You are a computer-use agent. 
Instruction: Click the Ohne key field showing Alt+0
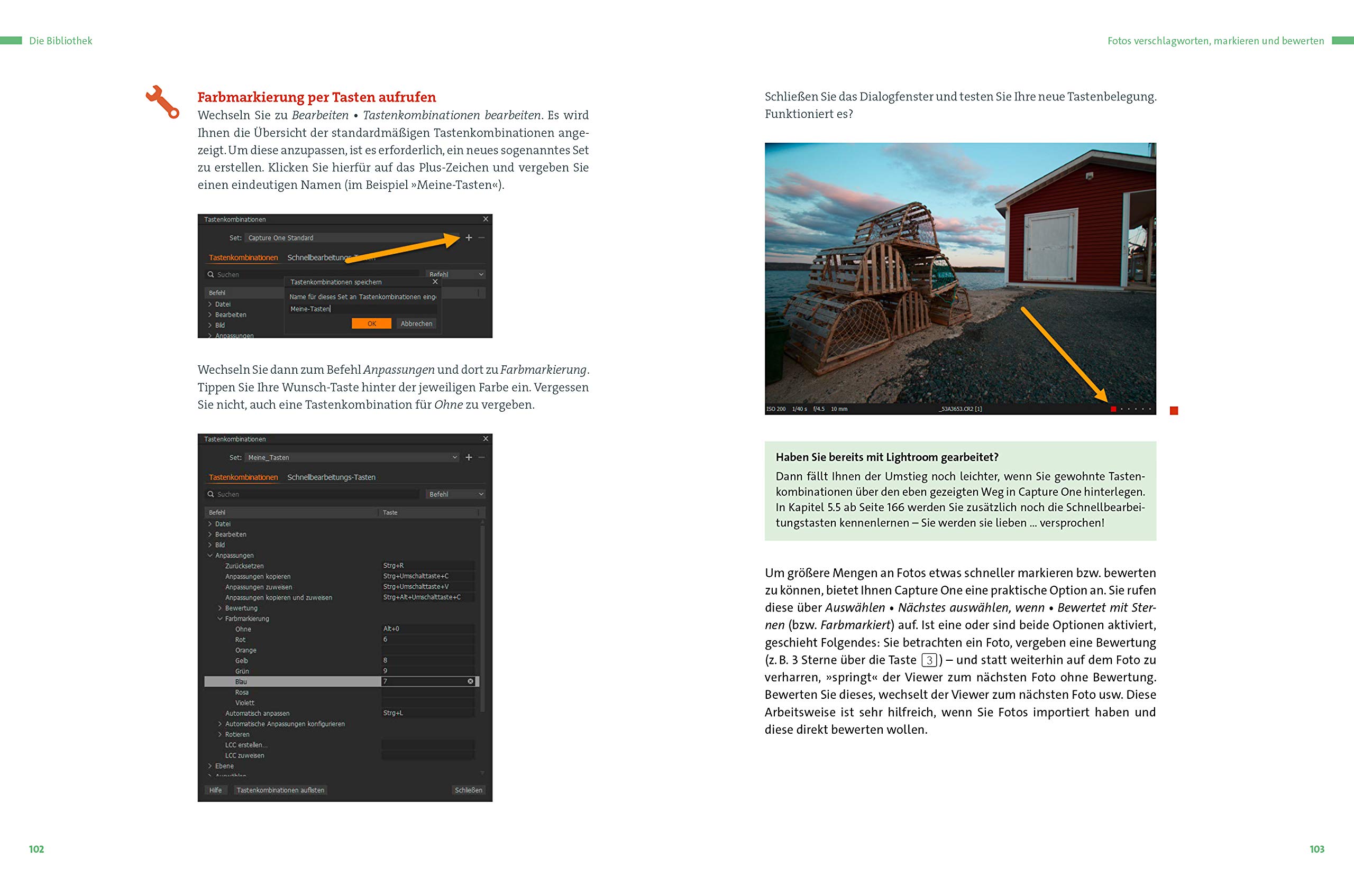click(428, 629)
